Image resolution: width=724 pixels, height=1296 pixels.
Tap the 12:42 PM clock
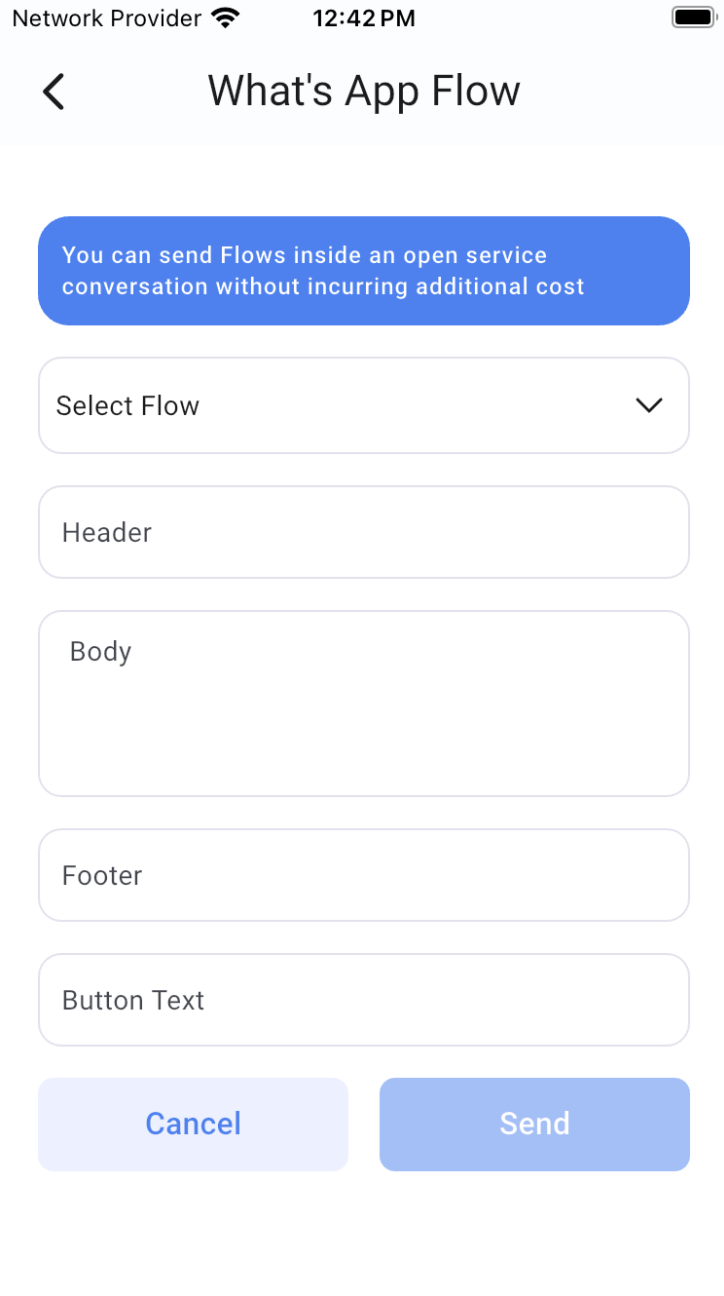(x=363, y=18)
